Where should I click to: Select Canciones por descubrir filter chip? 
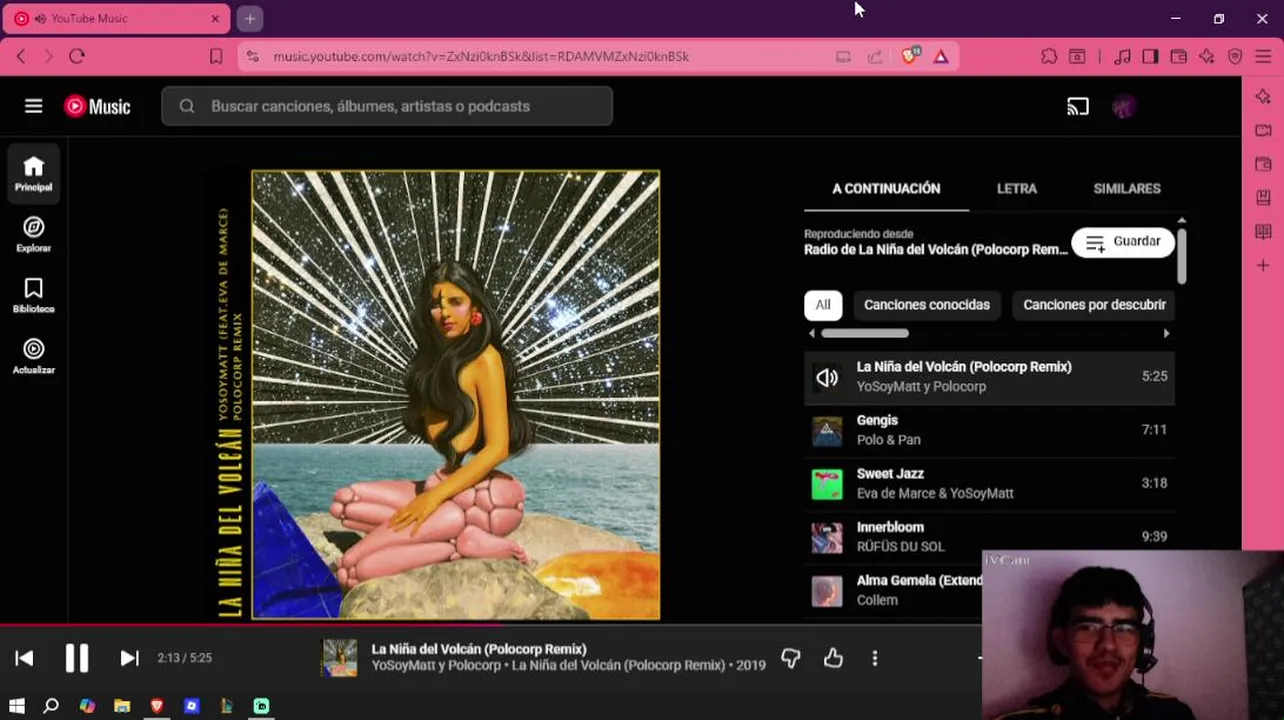pyautogui.click(x=1094, y=305)
